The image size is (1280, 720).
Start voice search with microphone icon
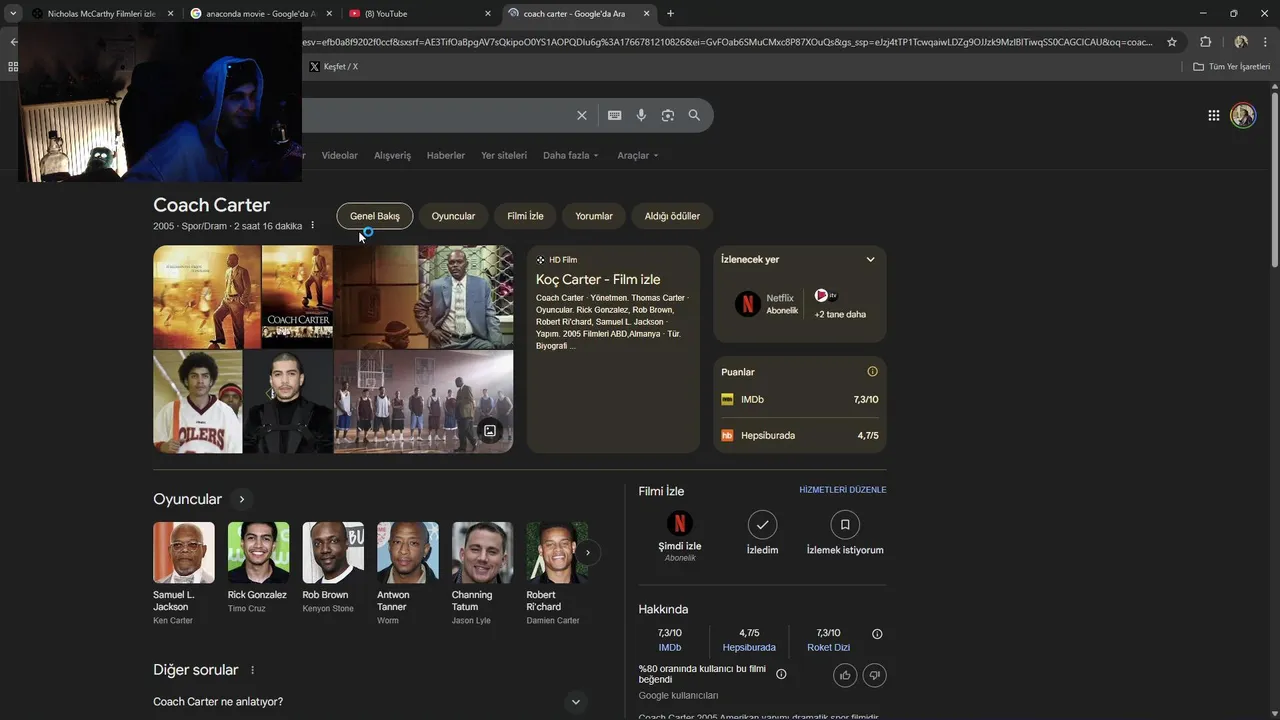click(641, 115)
